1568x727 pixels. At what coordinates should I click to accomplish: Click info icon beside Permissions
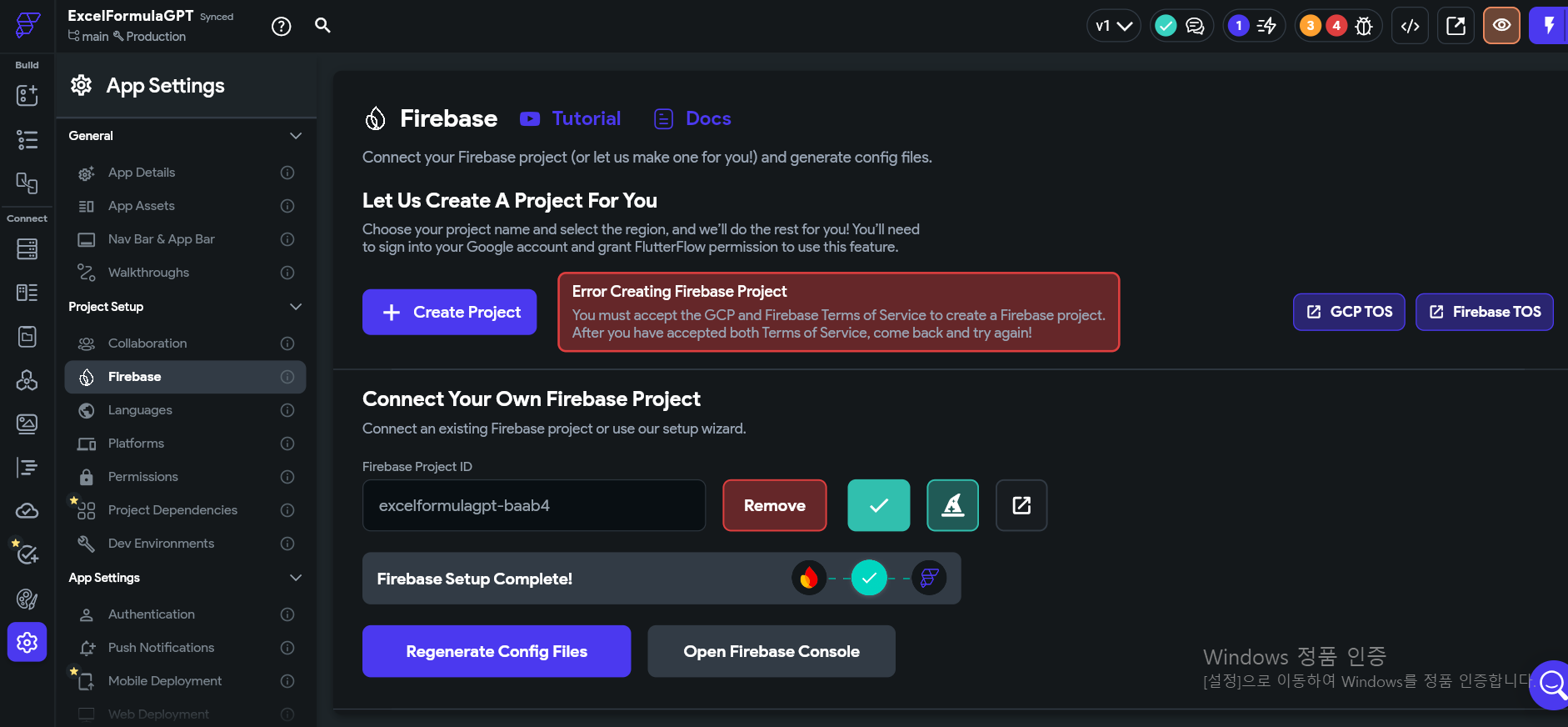287,477
